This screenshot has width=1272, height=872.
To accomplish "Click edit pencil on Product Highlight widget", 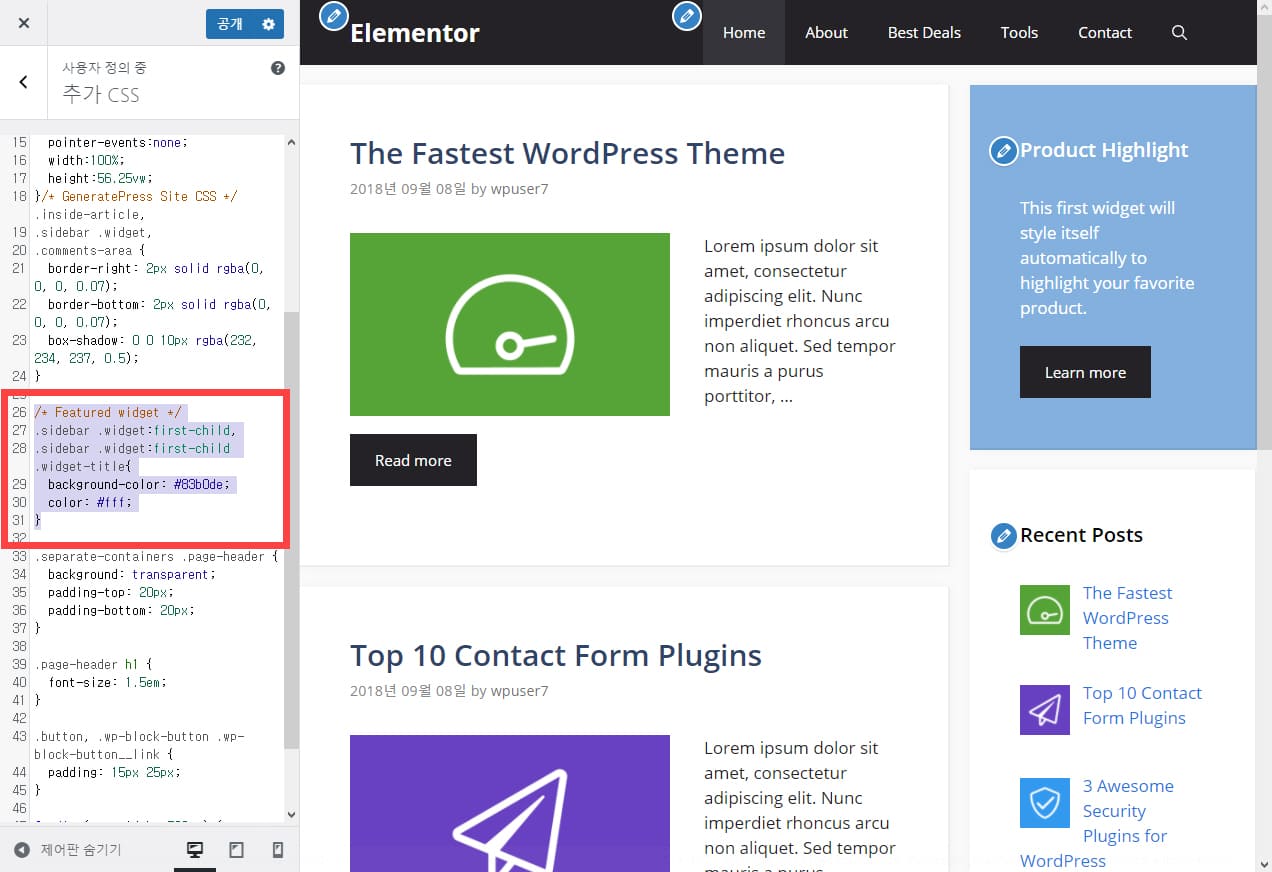I will (1003, 151).
